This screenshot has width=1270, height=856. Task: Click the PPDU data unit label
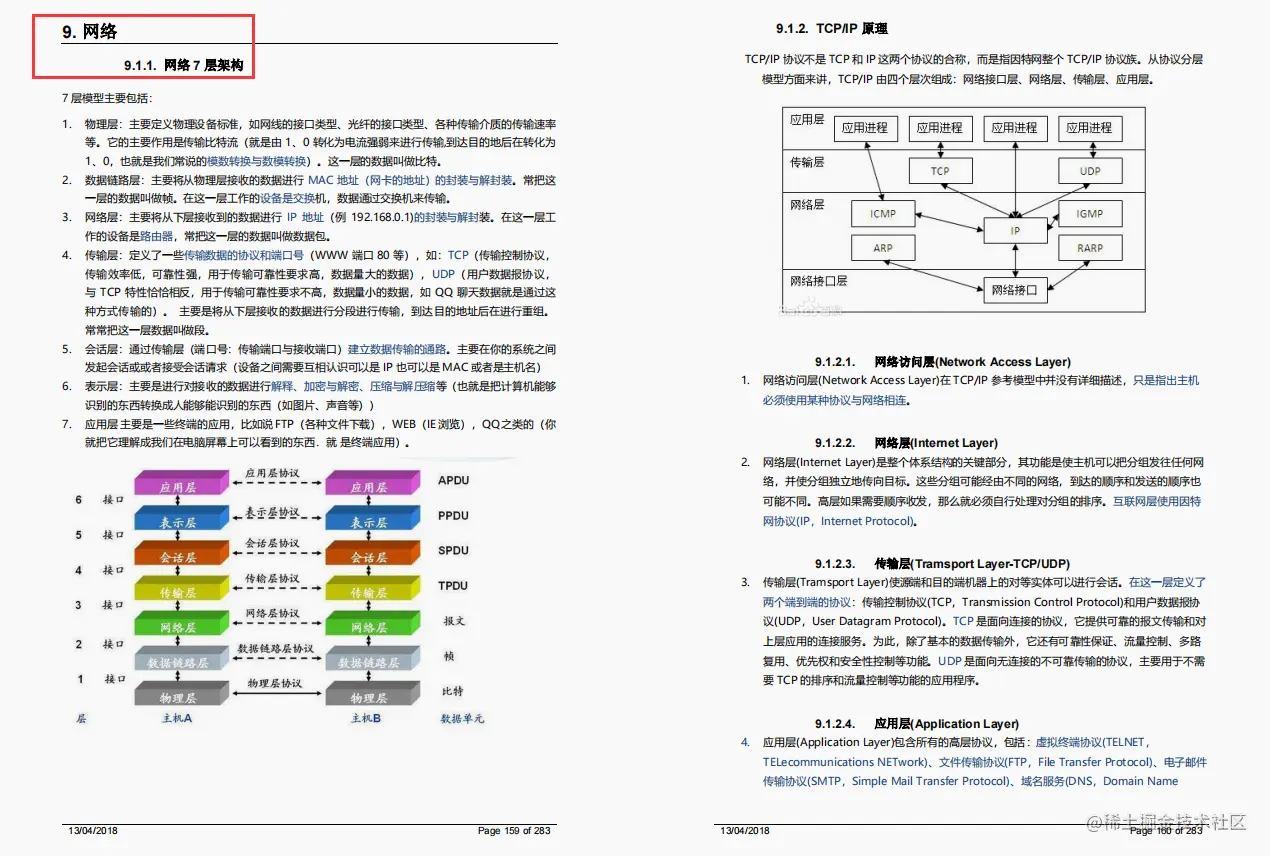(x=453, y=516)
